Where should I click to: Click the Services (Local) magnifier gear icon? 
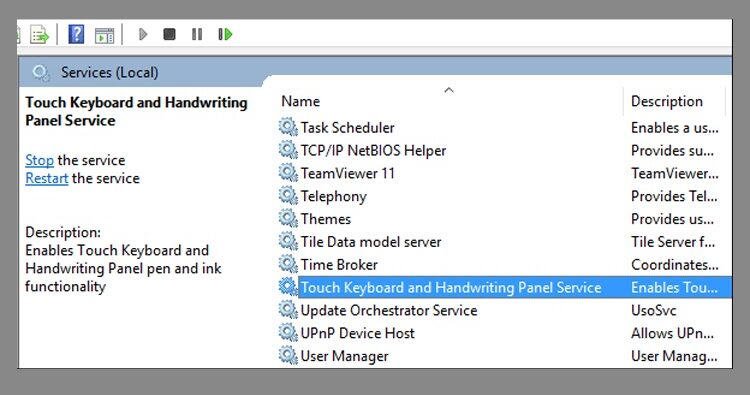tap(41, 73)
